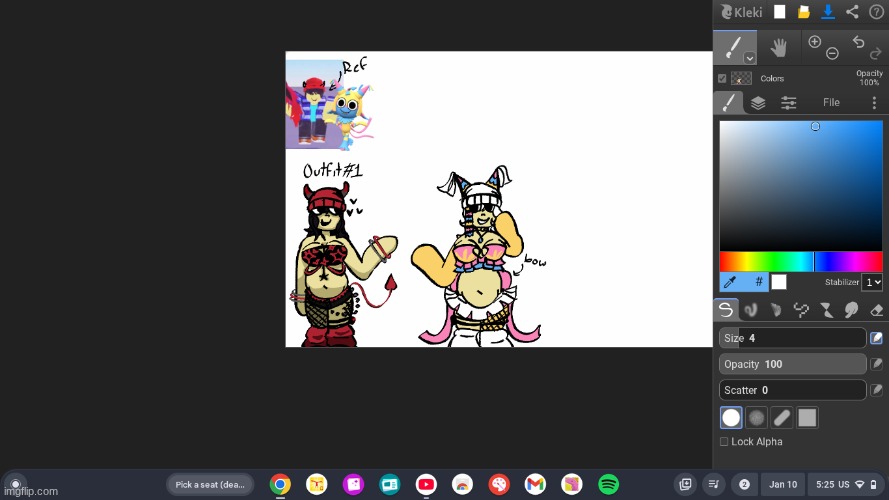
Task: Enable the Lock Alpha checkbox
Action: [724, 442]
